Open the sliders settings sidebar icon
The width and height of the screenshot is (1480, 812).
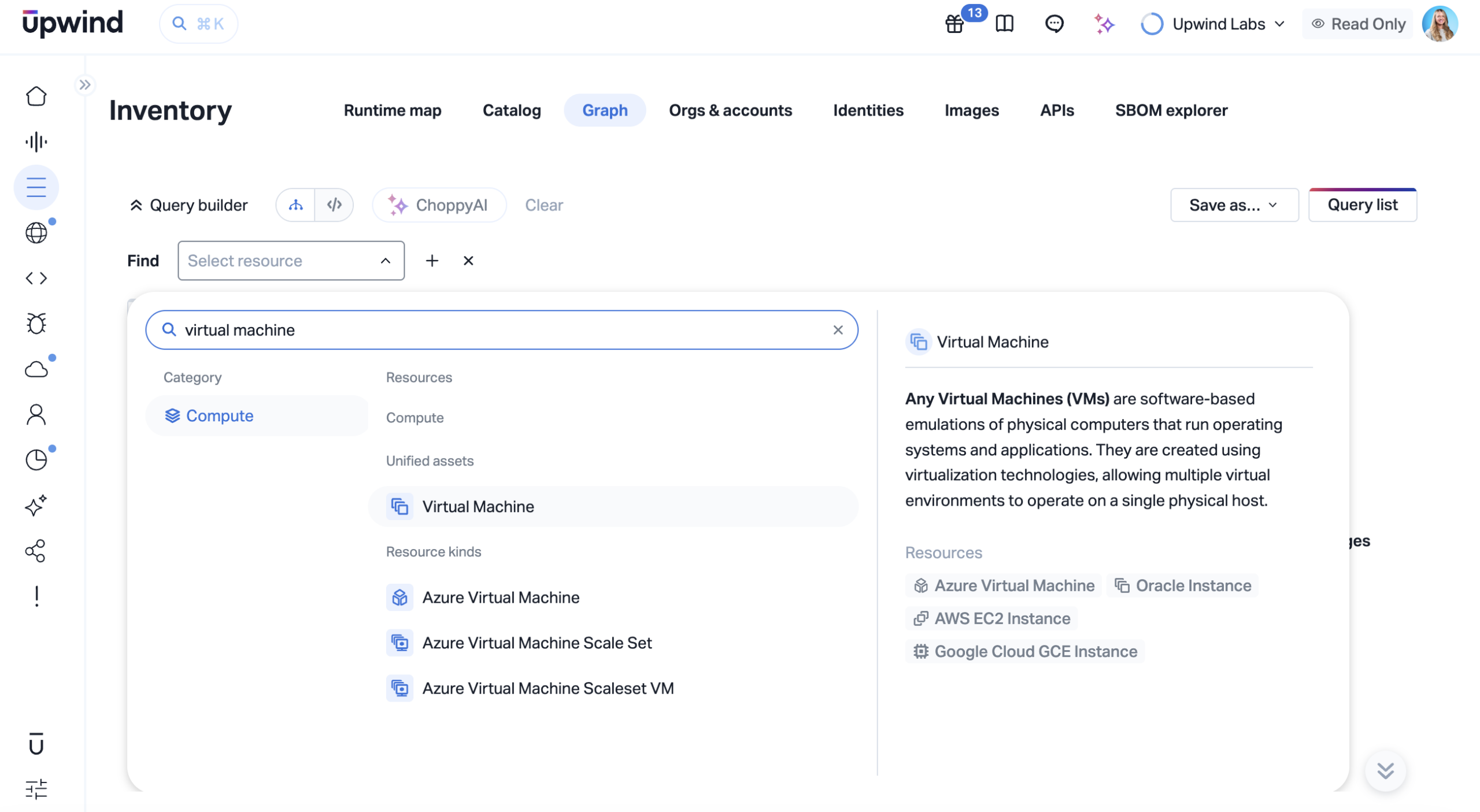tap(36, 789)
